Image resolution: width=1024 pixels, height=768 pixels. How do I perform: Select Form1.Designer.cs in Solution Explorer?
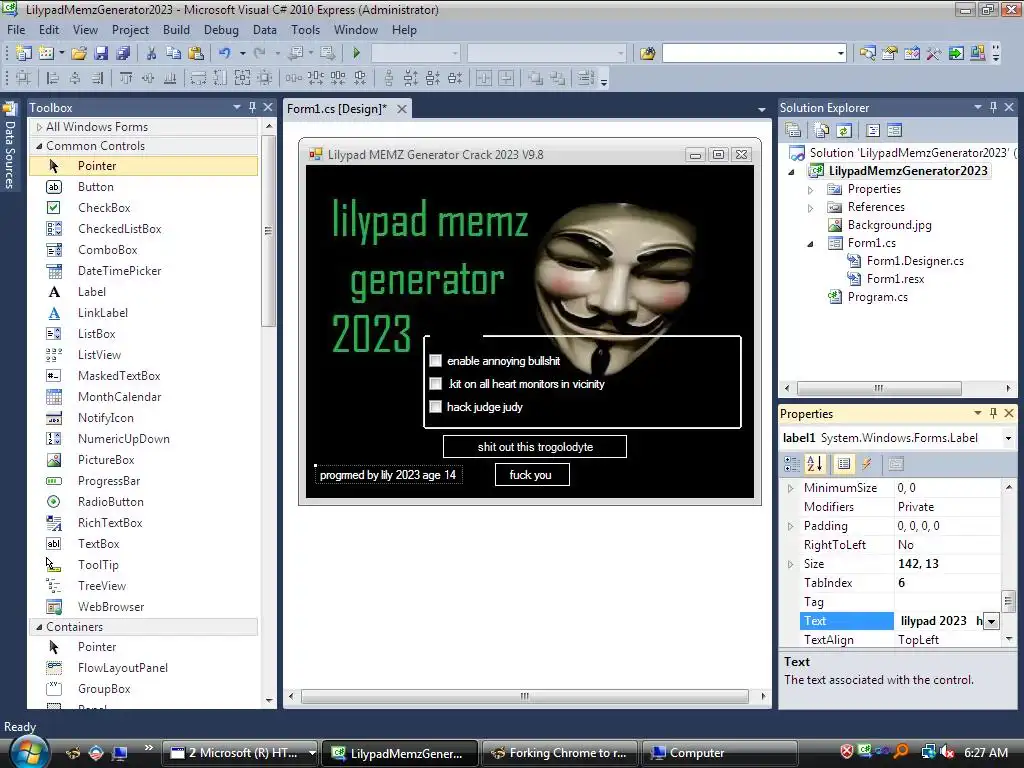[x=914, y=261]
